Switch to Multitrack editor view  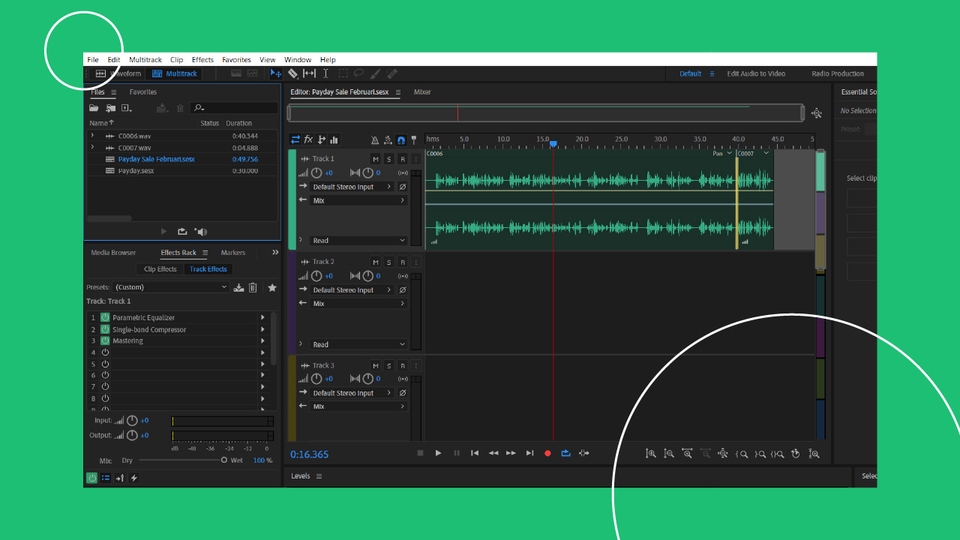pos(174,73)
